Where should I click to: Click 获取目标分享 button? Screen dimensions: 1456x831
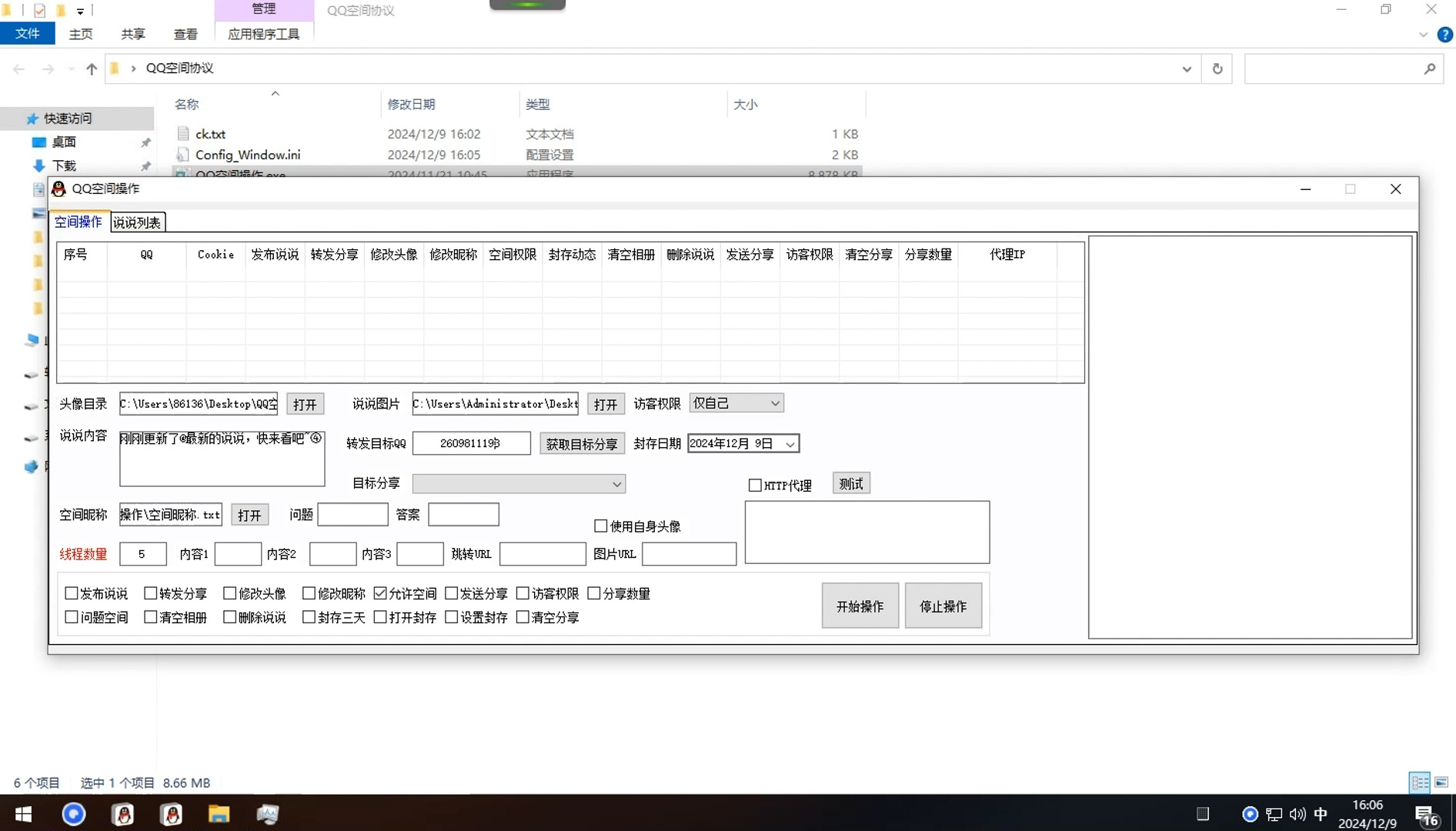[x=582, y=443]
